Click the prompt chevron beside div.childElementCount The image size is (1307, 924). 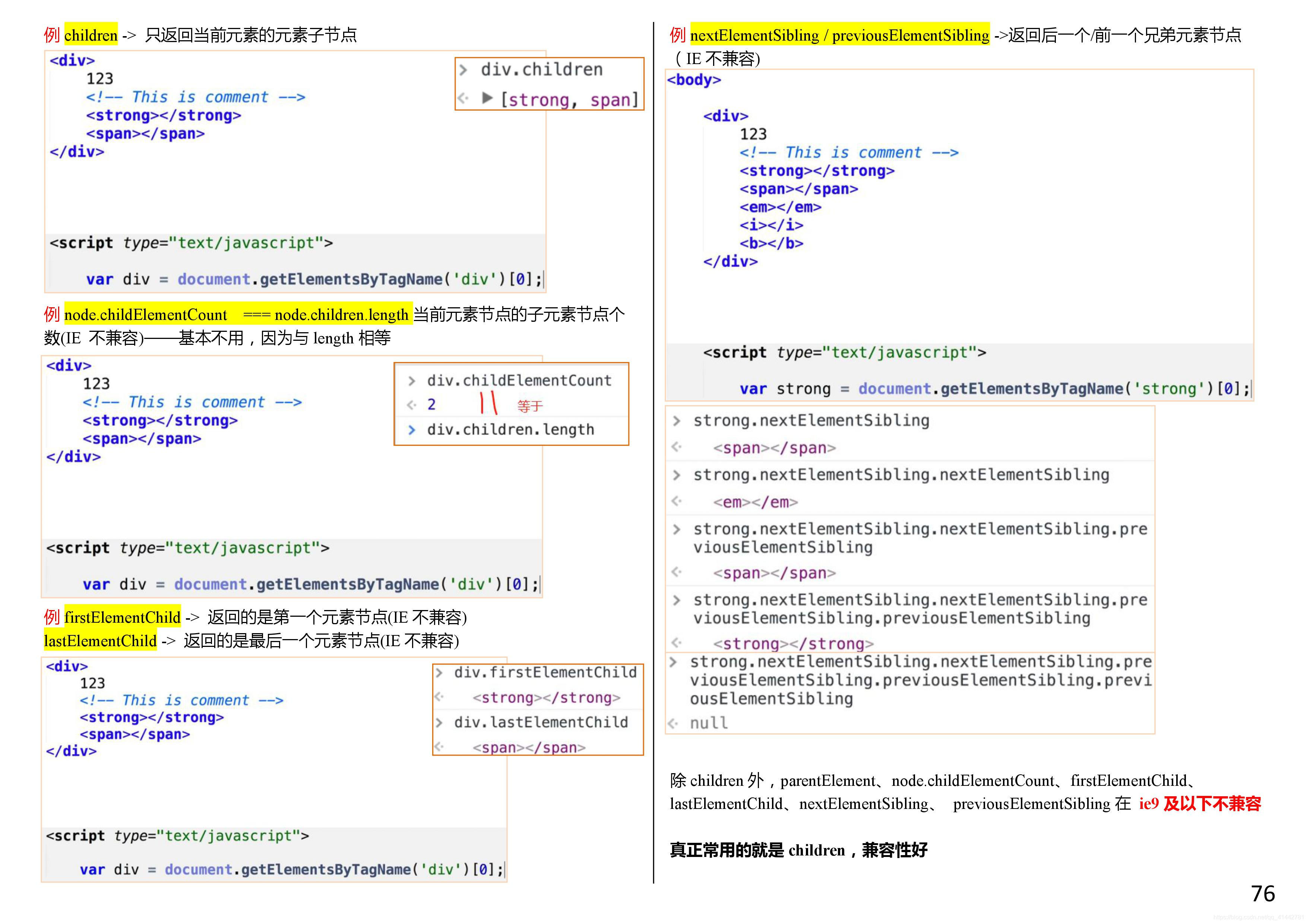pos(412,381)
